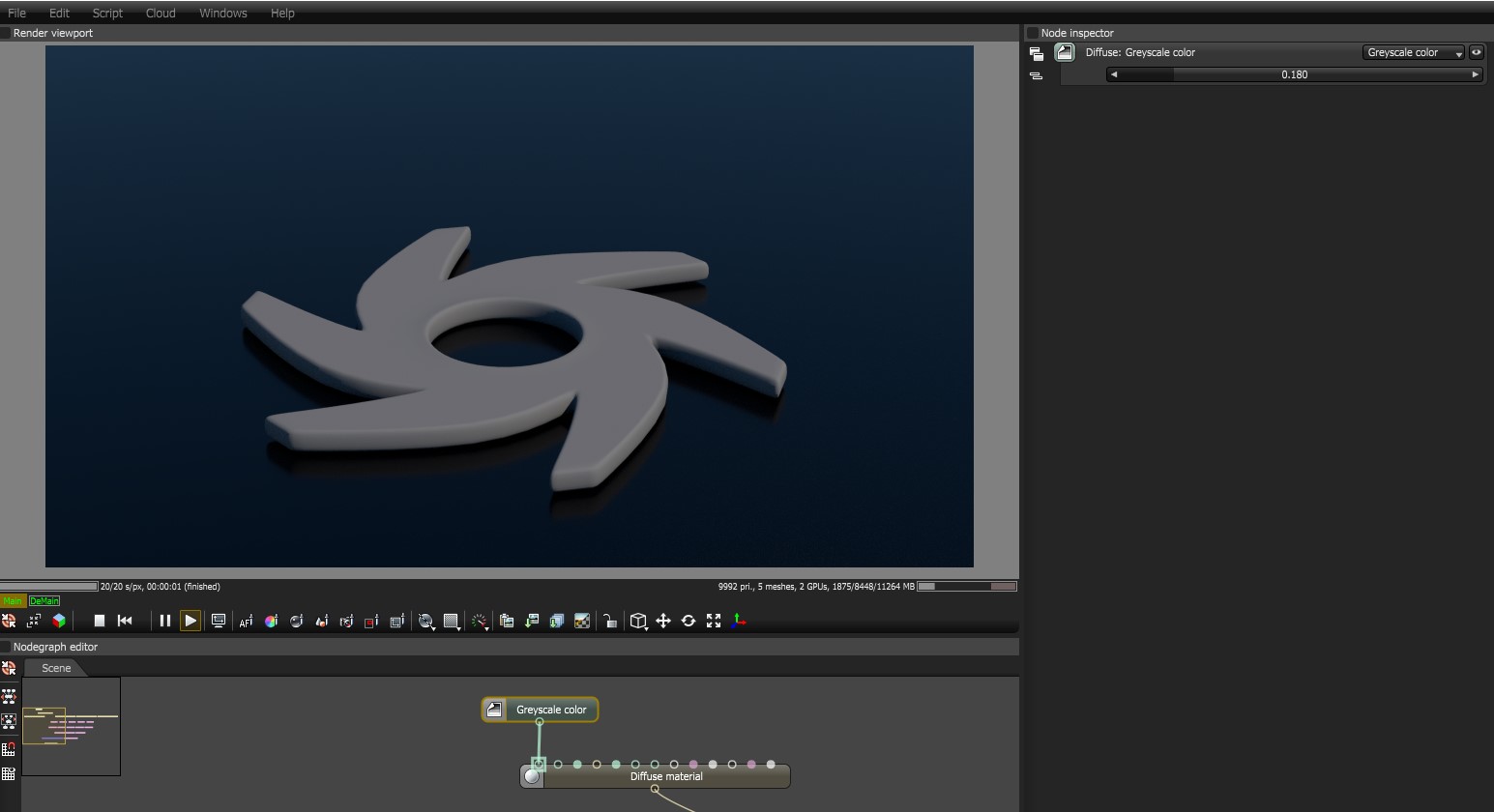Click the auto-arrange framed nodes icon
Viewport: 1494px width, 812px height.
[9, 721]
